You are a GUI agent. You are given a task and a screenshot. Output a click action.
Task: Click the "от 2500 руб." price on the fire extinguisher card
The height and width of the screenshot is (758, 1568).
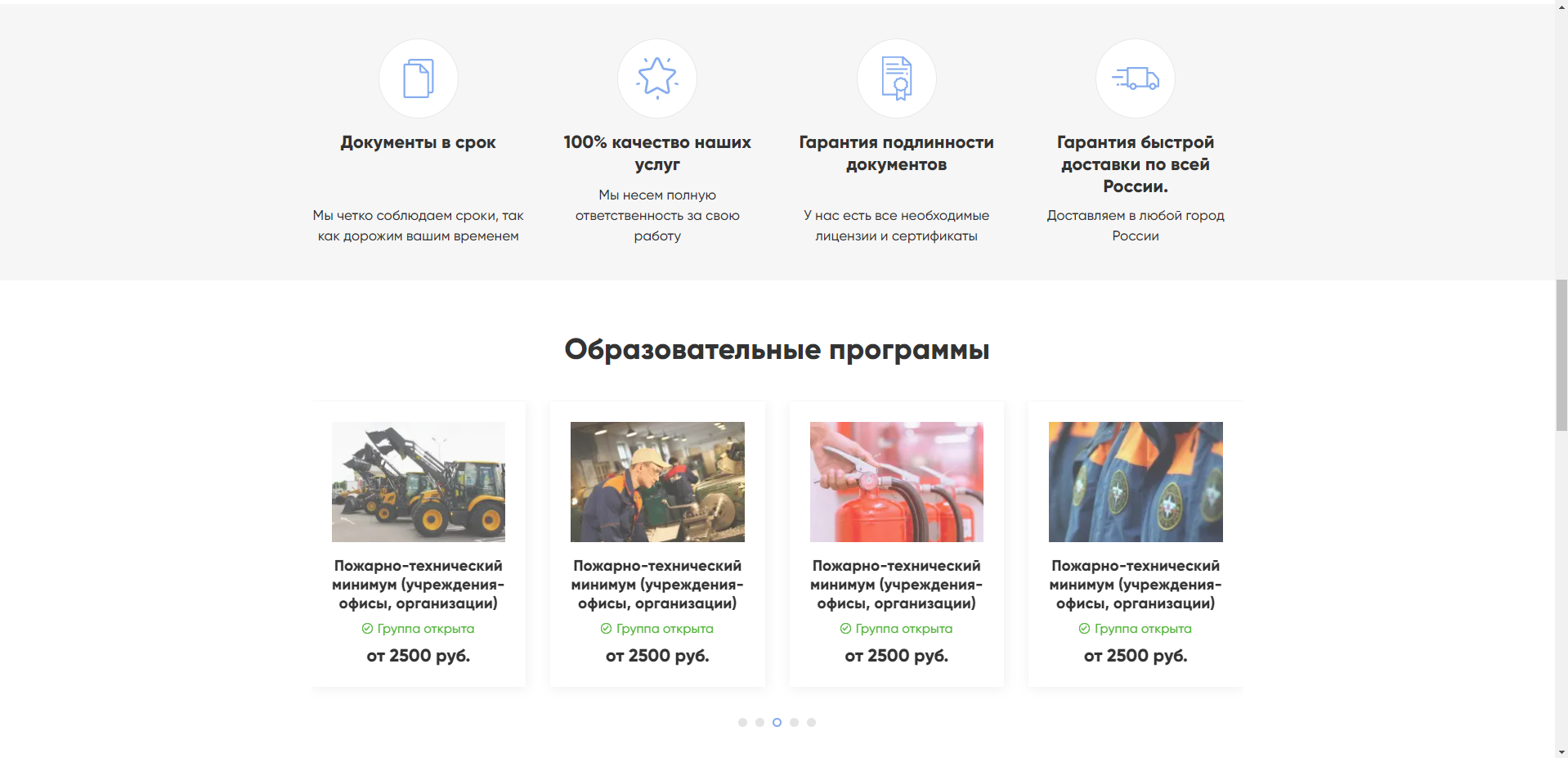tap(897, 656)
